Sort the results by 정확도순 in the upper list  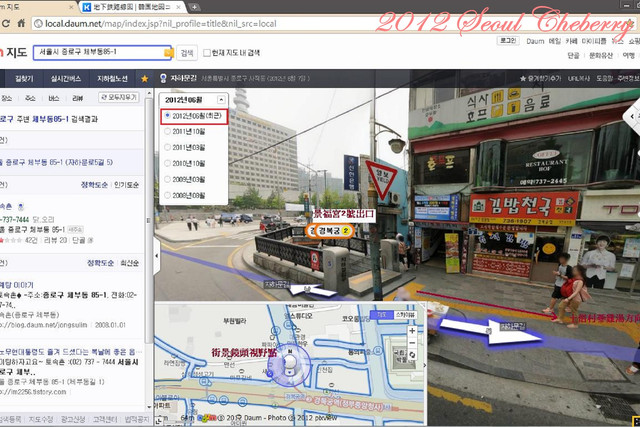coord(94,185)
